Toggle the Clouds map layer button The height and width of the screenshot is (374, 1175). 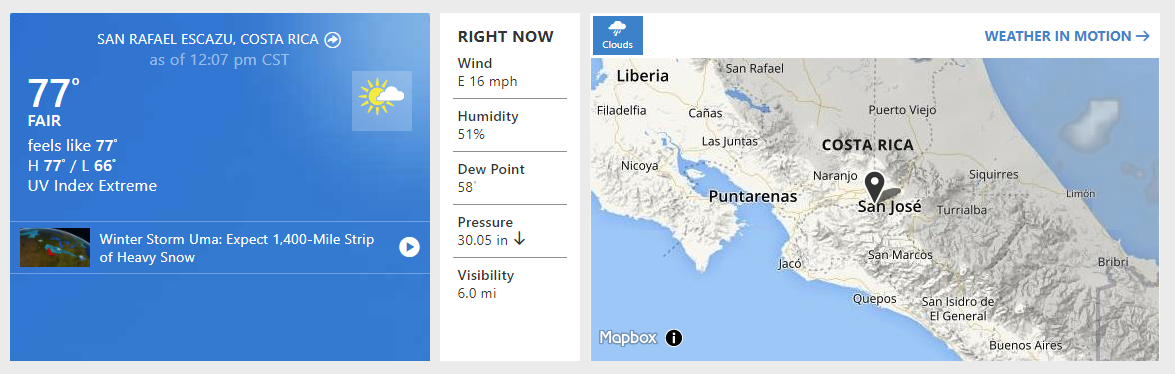pos(617,35)
